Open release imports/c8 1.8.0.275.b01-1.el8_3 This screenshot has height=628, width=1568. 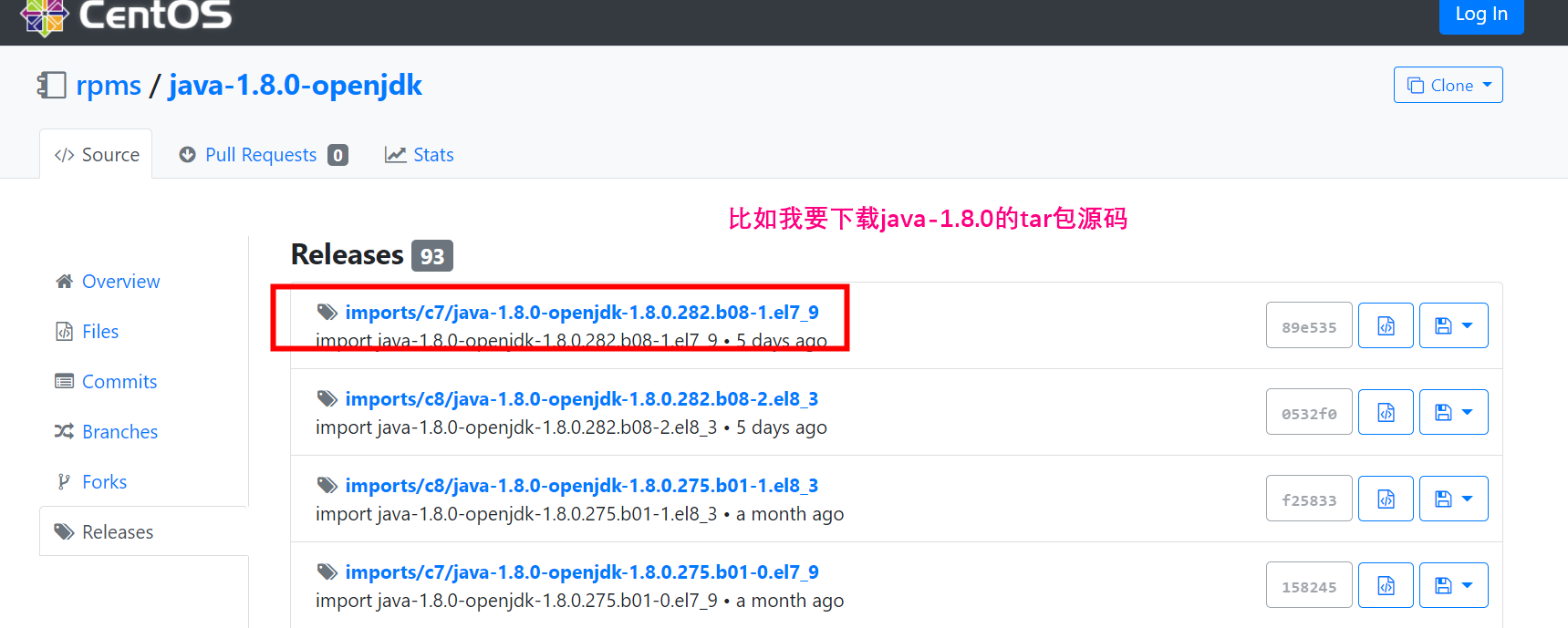(582, 486)
